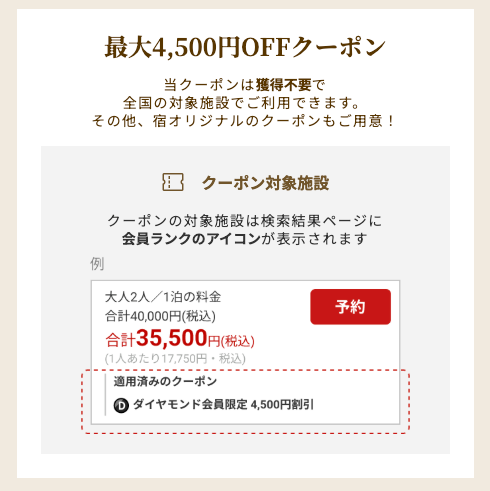Click the red dashed applied-coupon highlight box
This screenshot has width=490, height=491.
[246, 401]
